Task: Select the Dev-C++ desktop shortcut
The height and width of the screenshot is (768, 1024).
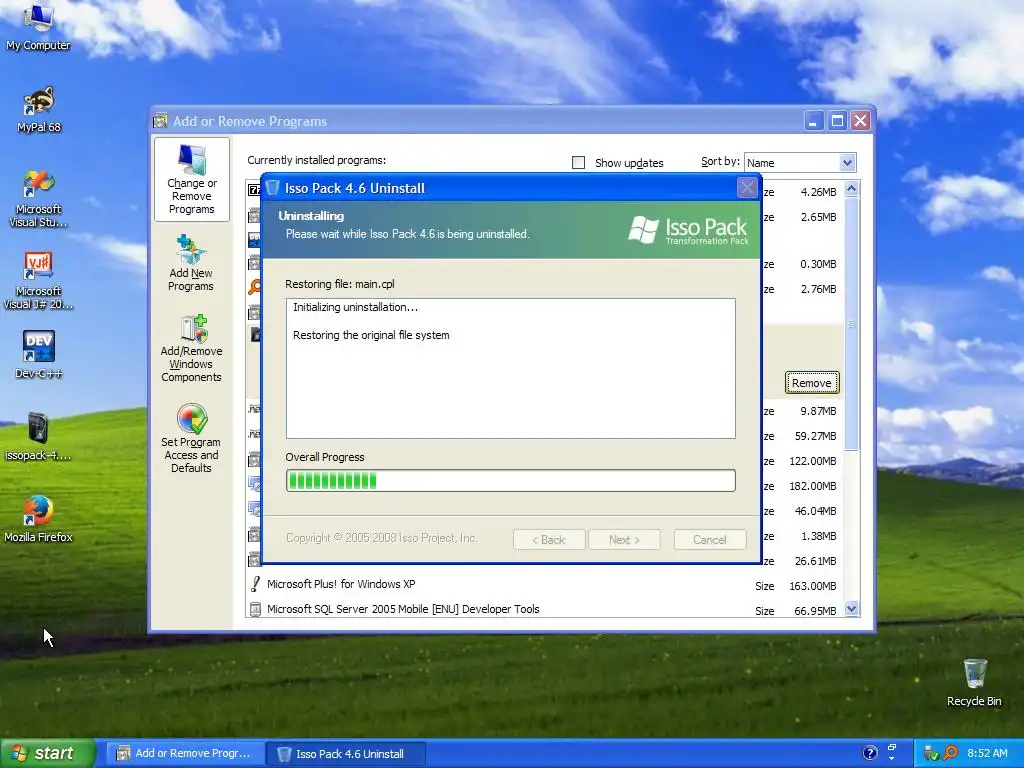Action: 38,355
